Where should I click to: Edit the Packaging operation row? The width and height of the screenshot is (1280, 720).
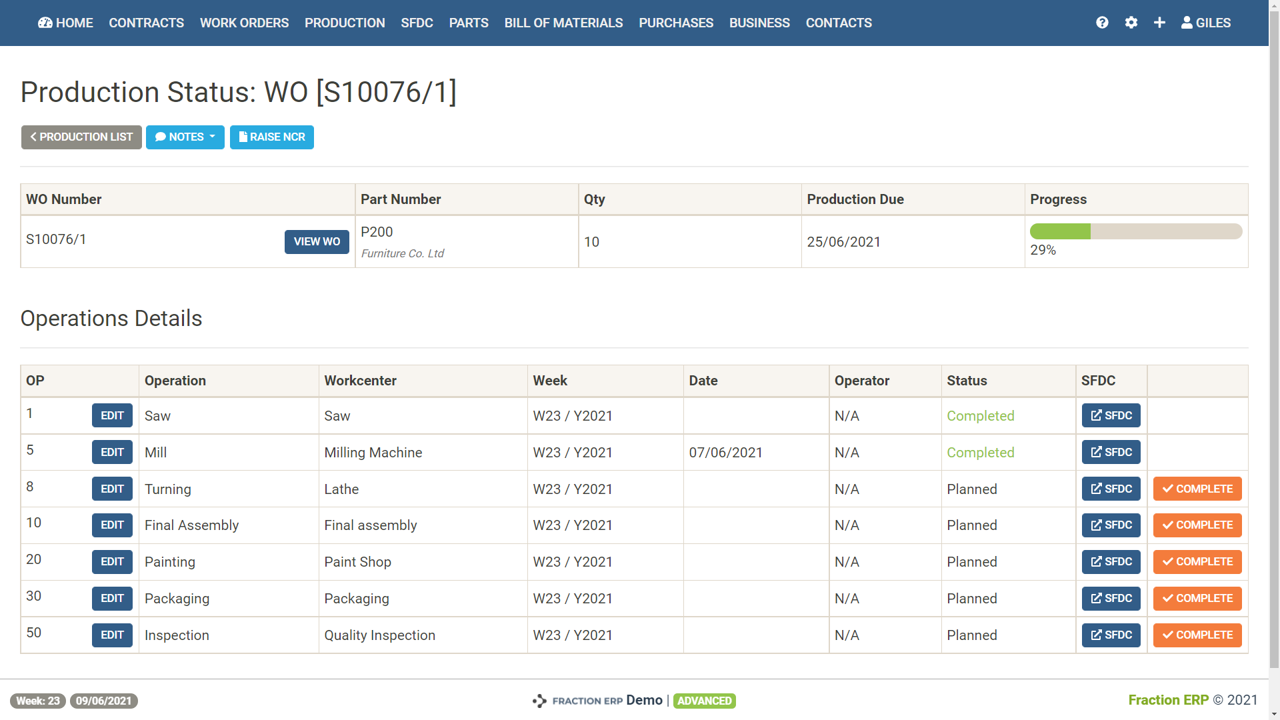click(x=112, y=598)
